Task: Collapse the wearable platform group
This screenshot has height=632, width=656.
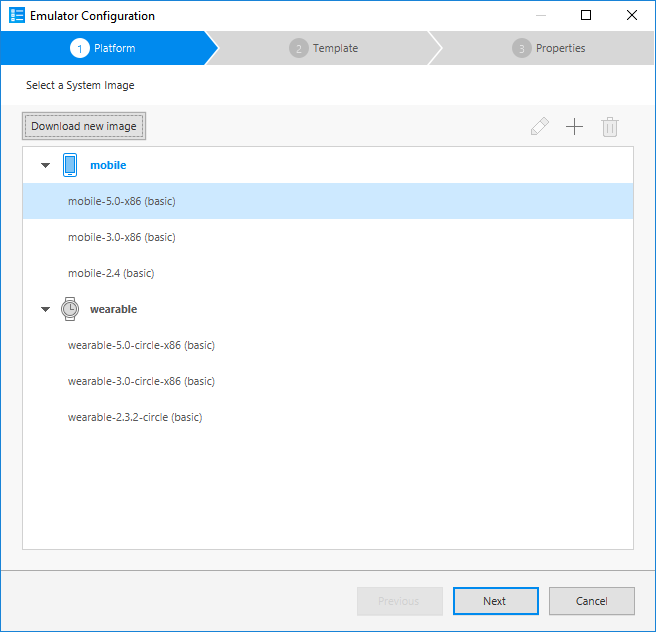Action: (x=45, y=310)
